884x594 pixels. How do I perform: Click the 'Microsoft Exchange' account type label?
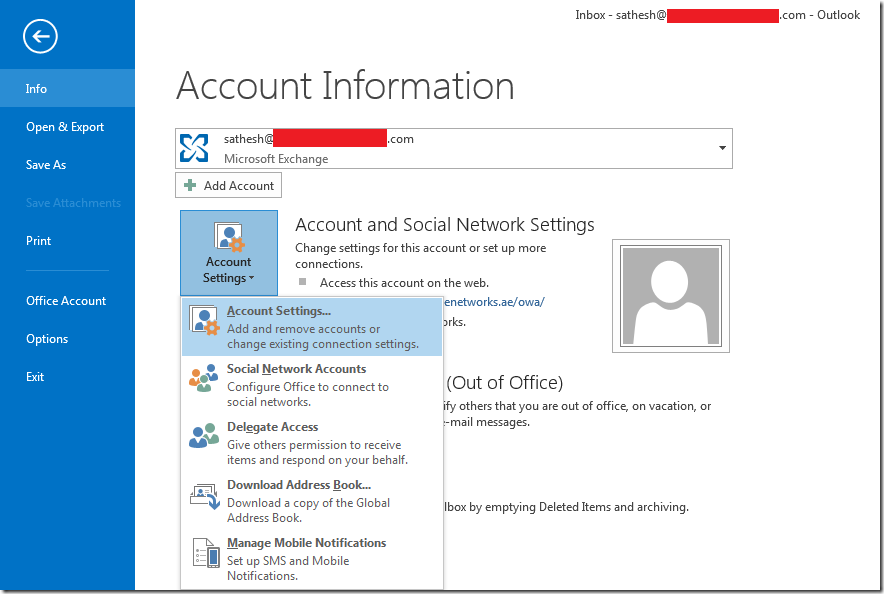[x=276, y=159]
